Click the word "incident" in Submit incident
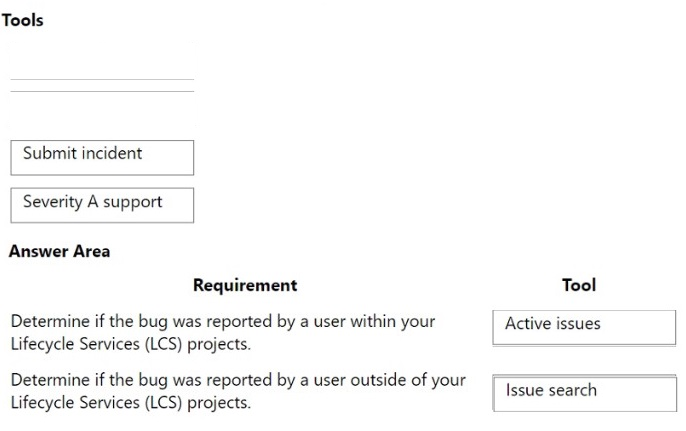 [x=112, y=153]
